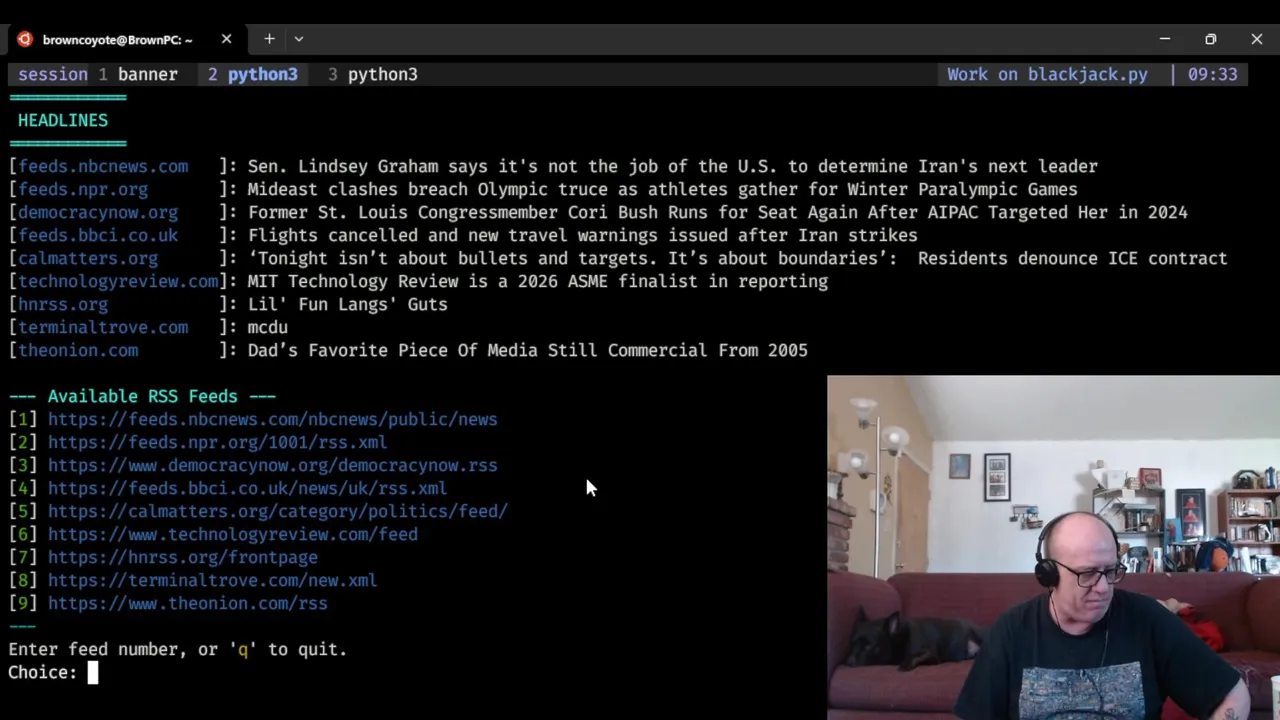Select the browncoyote@BrownPC tab title
1280x720 pixels.
point(117,40)
